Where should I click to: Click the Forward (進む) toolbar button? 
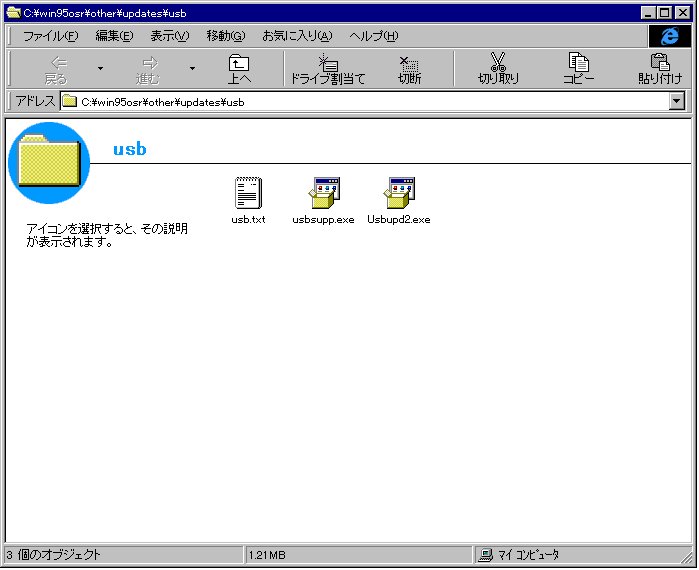(148, 70)
